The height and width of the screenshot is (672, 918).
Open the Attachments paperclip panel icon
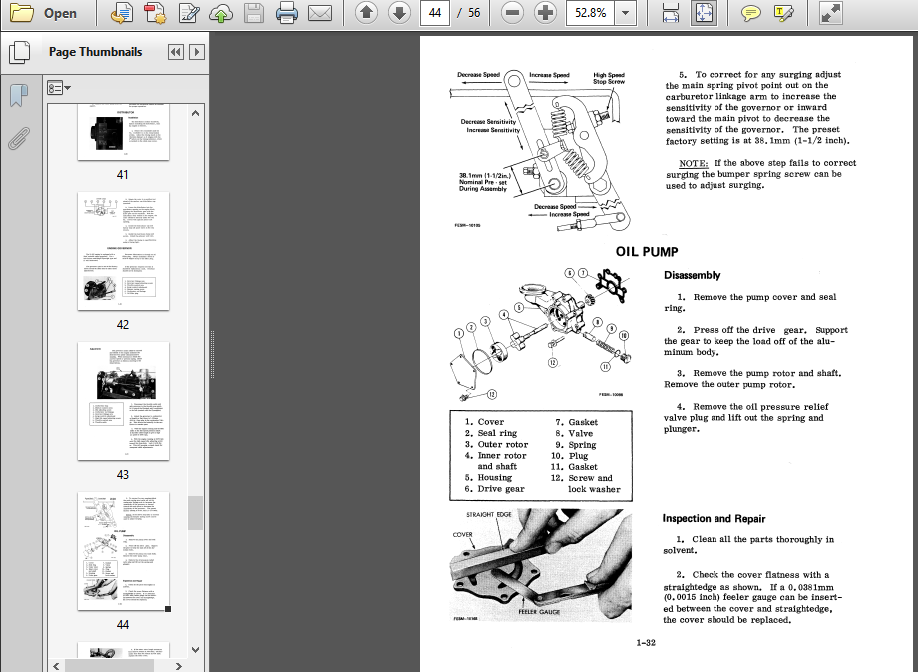19,139
